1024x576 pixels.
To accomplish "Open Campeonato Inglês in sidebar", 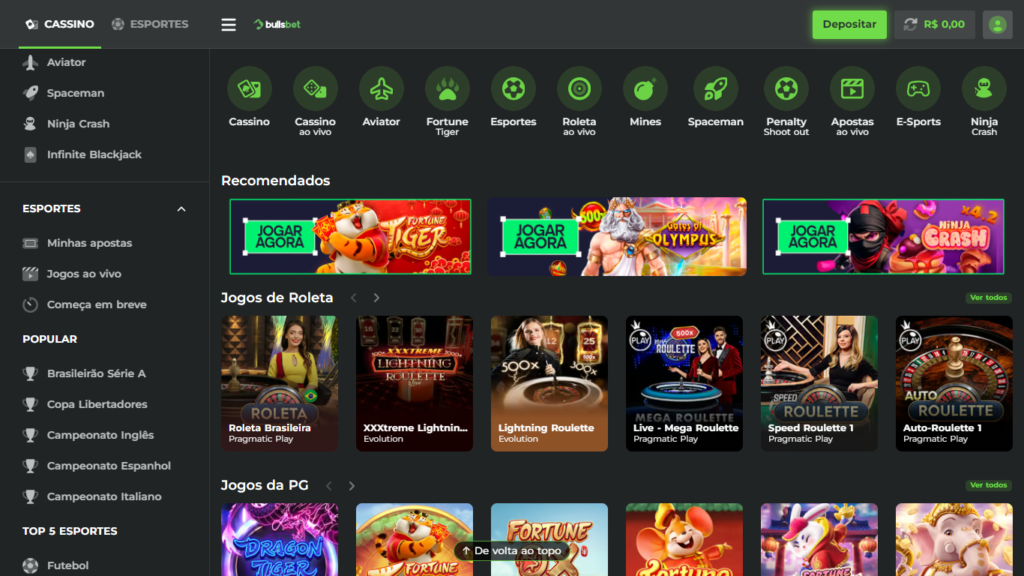I will click(x=101, y=435).
